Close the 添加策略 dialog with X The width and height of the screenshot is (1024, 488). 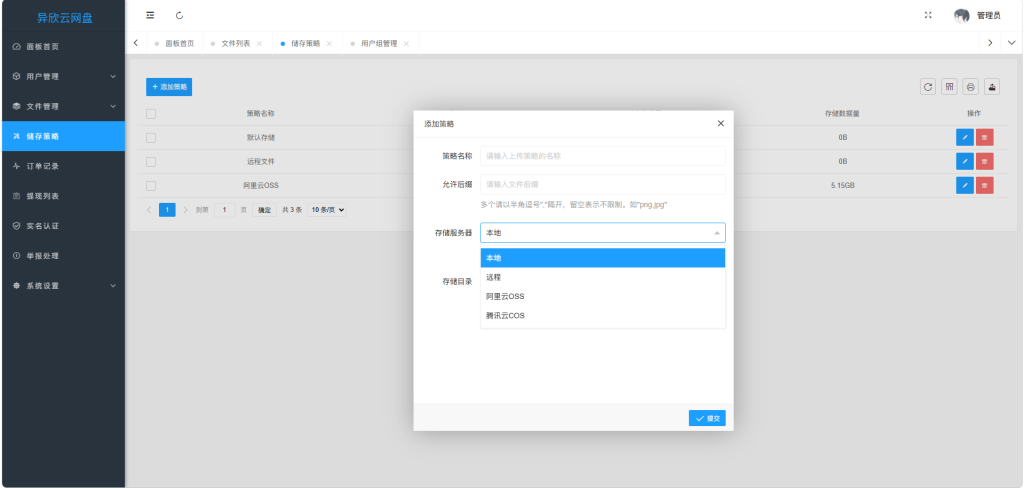pyautogui.click(x=720, y=123)
